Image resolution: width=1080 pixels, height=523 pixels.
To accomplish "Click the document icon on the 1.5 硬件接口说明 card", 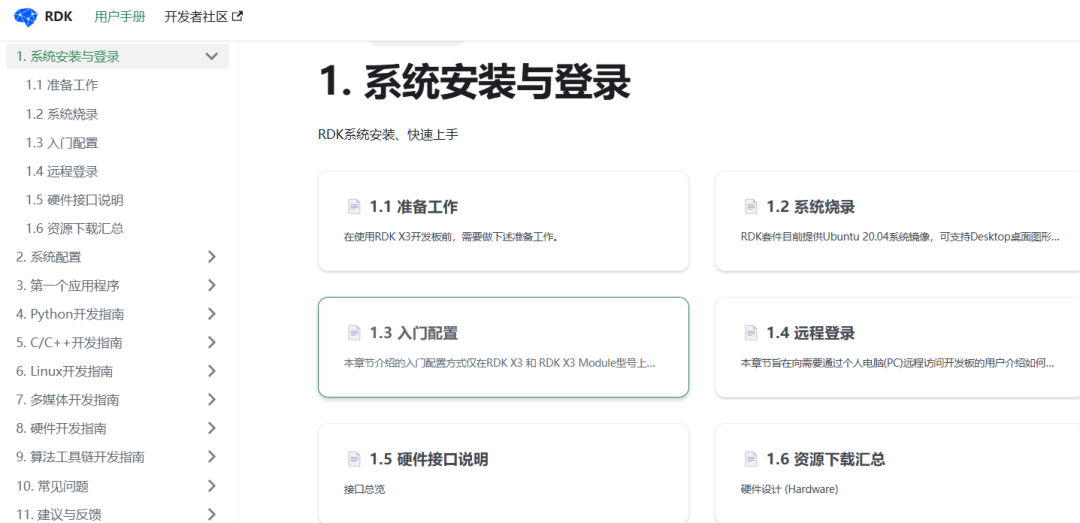I will [x=354, y=459].
